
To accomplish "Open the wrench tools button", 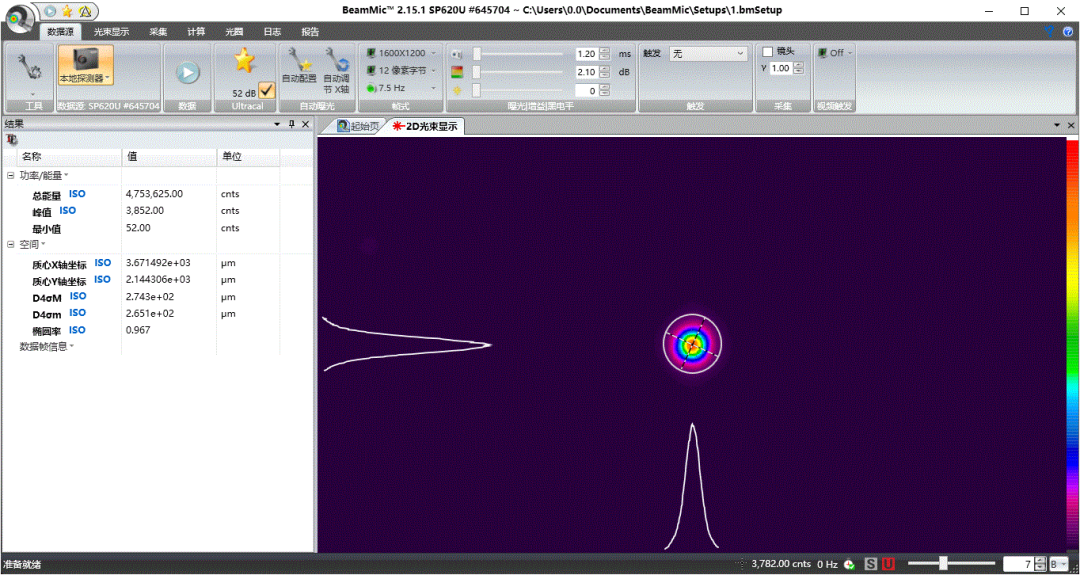I will click(x=30, y=72).
